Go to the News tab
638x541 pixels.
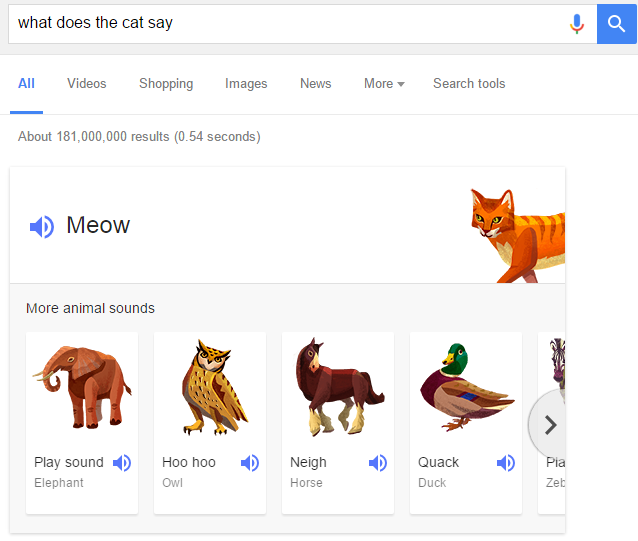tap(315, 84)
